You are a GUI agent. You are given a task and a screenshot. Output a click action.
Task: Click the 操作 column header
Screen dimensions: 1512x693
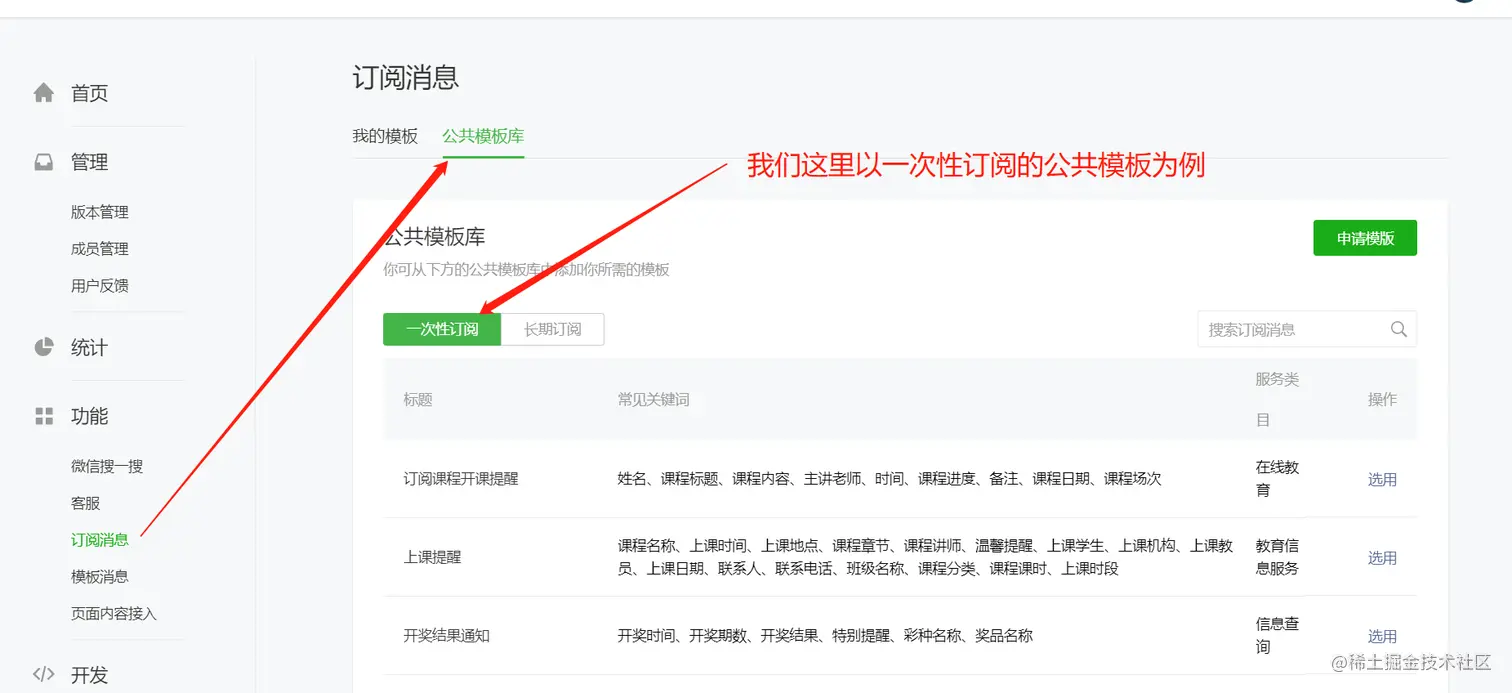1382,399
